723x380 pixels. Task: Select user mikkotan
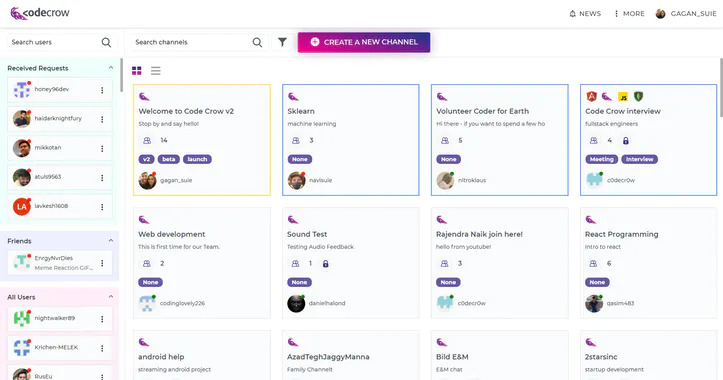point(60,148)
